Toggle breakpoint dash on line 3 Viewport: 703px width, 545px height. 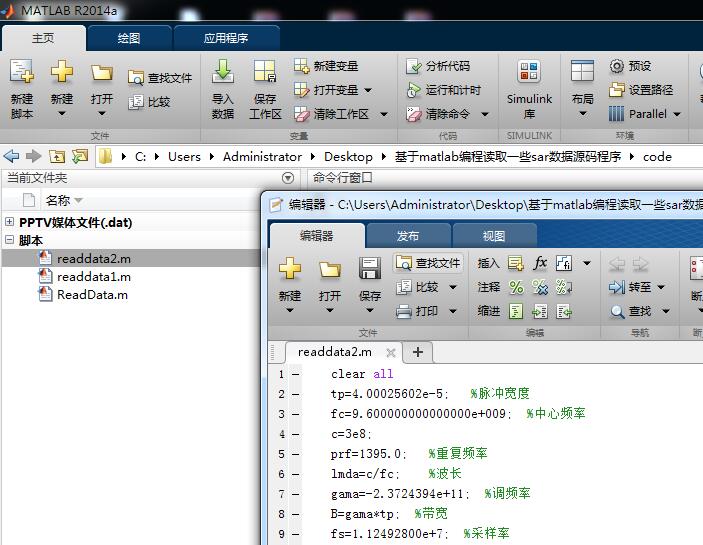[295, 414]
